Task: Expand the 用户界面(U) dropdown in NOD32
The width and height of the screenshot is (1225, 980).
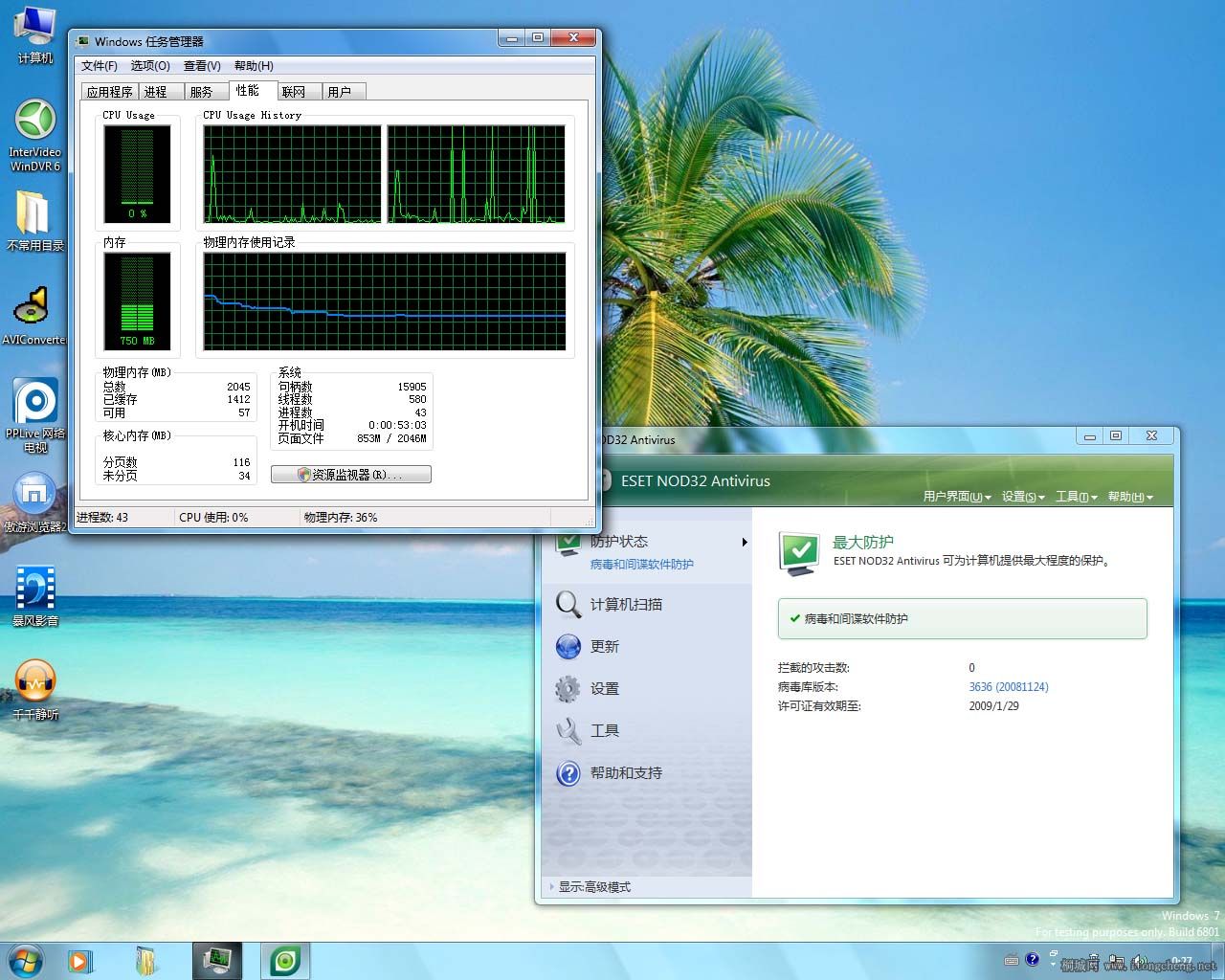Action: pyautogui.click(x=957, y=497)
